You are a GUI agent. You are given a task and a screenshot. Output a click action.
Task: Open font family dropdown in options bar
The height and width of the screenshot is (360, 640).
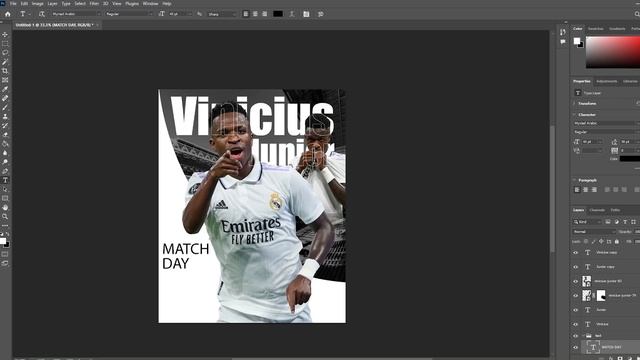pos(76,14)
